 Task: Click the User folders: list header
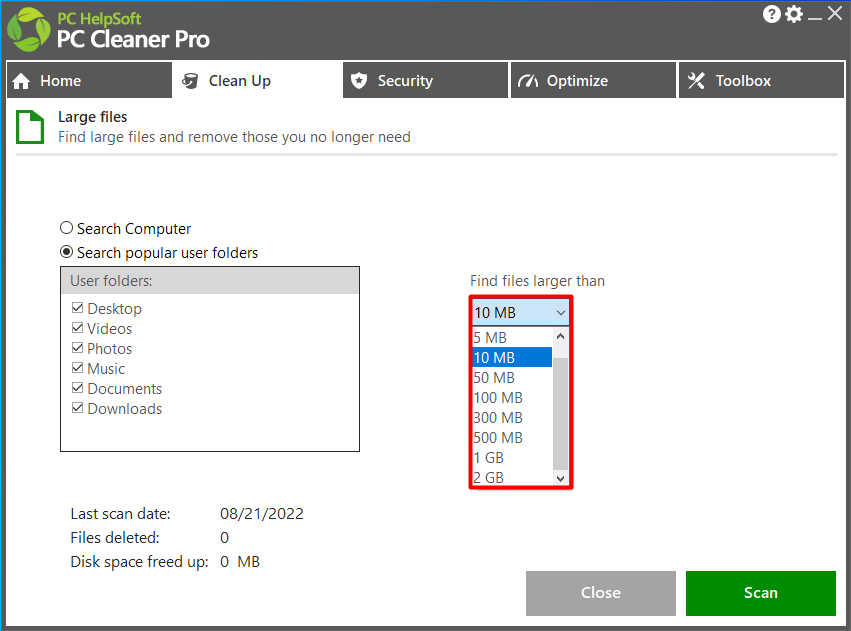pyautogui.click(x=210, y=281)
